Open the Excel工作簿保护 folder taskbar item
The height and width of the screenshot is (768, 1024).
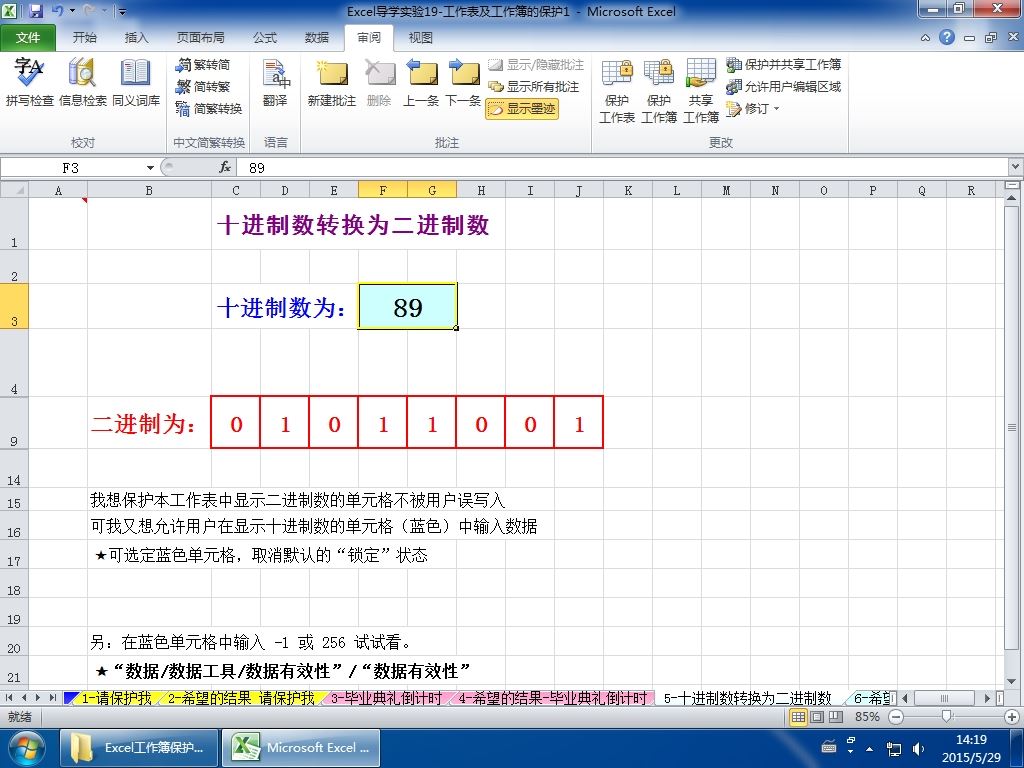138,748
